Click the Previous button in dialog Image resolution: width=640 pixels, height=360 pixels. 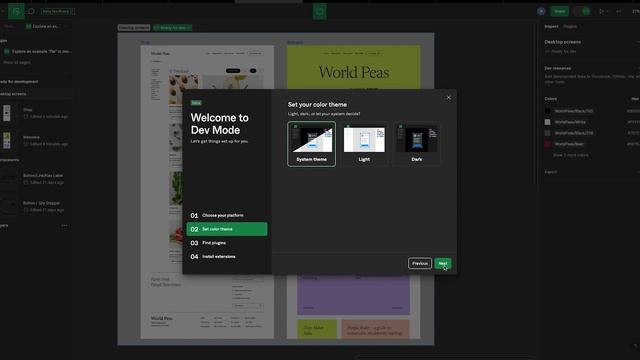click(x=420, y=263)
